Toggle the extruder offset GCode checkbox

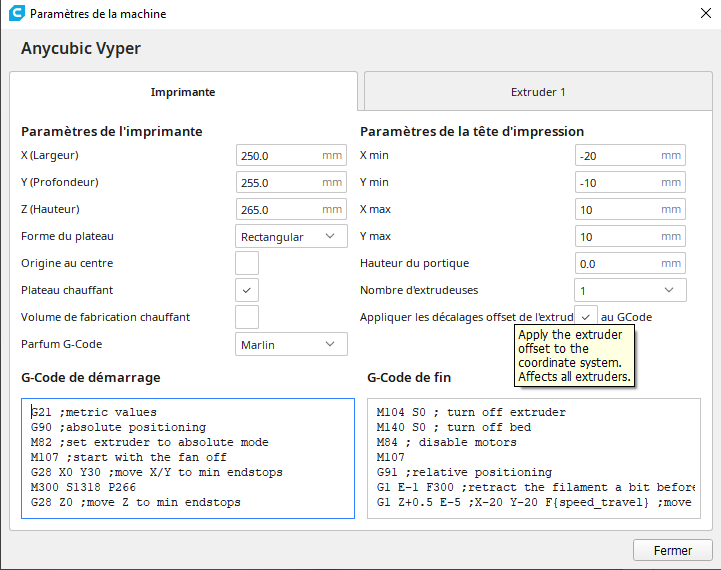(586, 317)
